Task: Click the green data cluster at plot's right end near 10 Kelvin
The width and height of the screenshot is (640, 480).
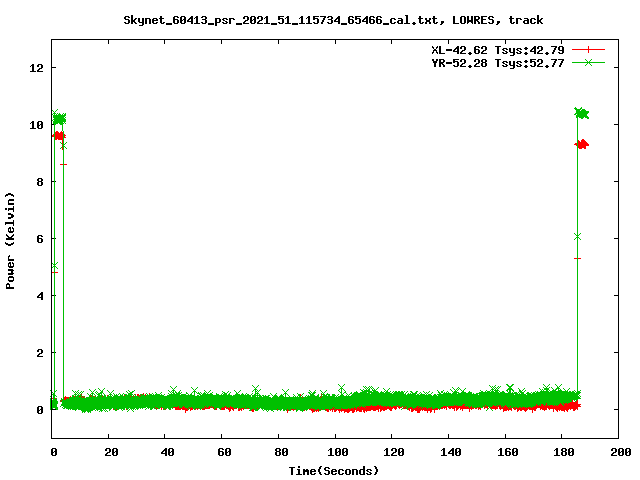Action: (581, 113)
